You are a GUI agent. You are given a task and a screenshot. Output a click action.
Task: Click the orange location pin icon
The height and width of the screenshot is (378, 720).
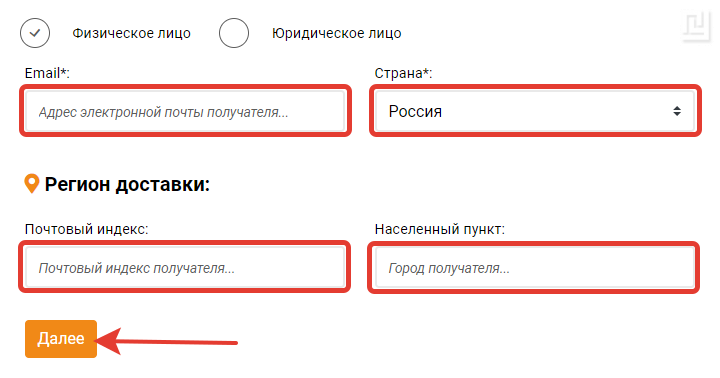click(x=32, y=184)
